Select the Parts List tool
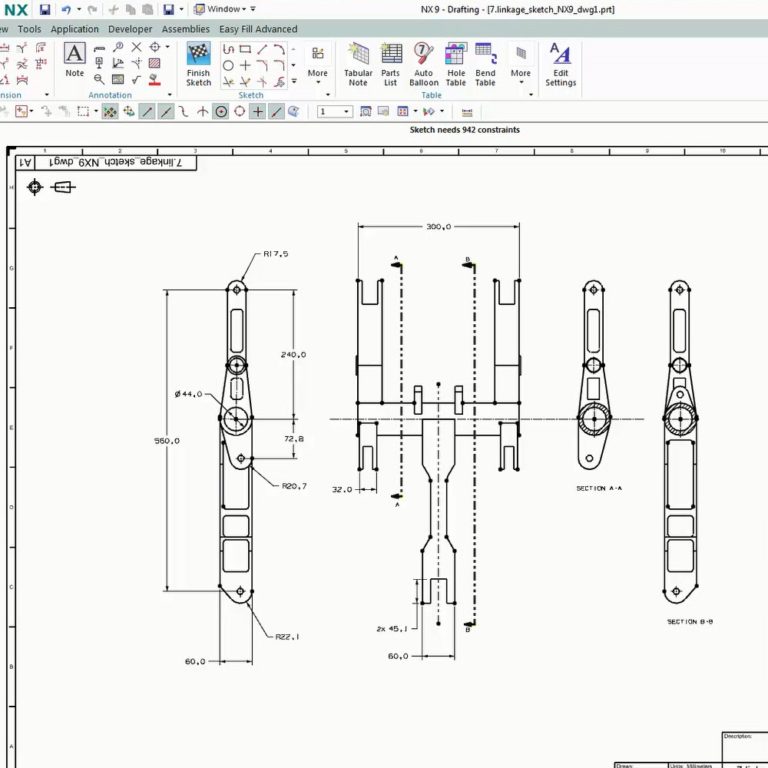Screen dimensions: 768x768 [391, 64]
